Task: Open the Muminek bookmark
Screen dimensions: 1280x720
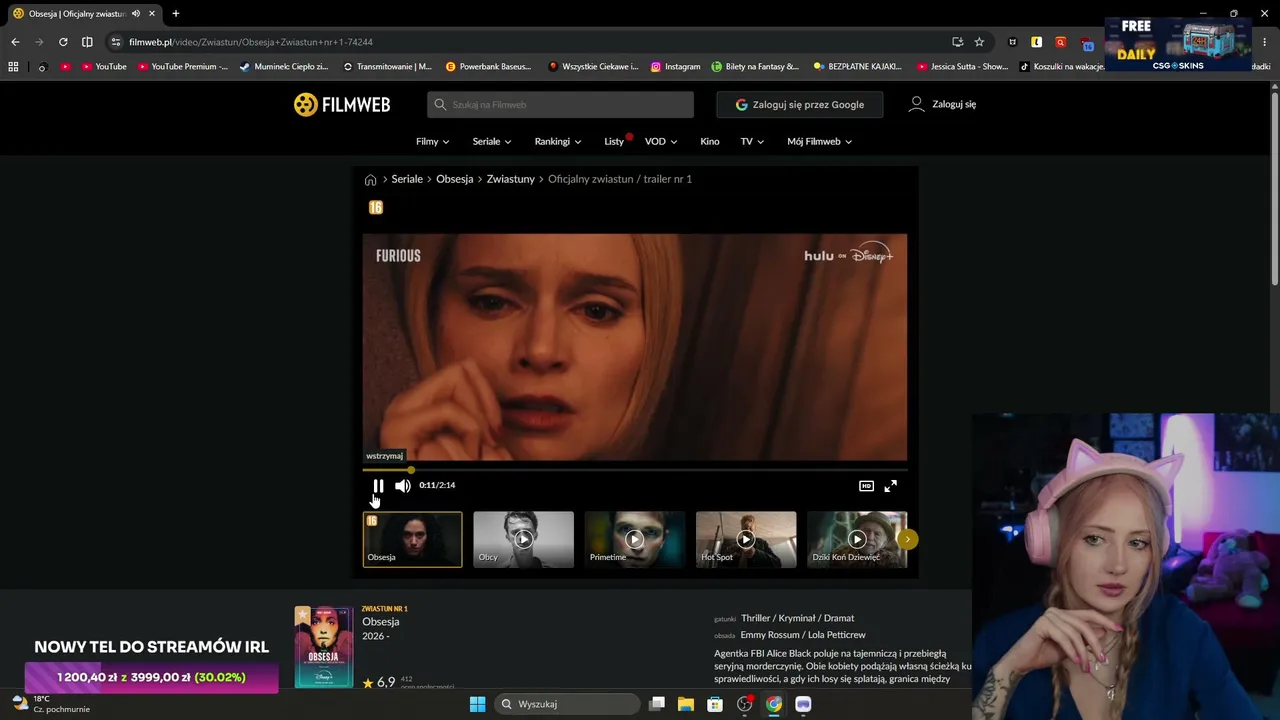Action: [284, 67]
